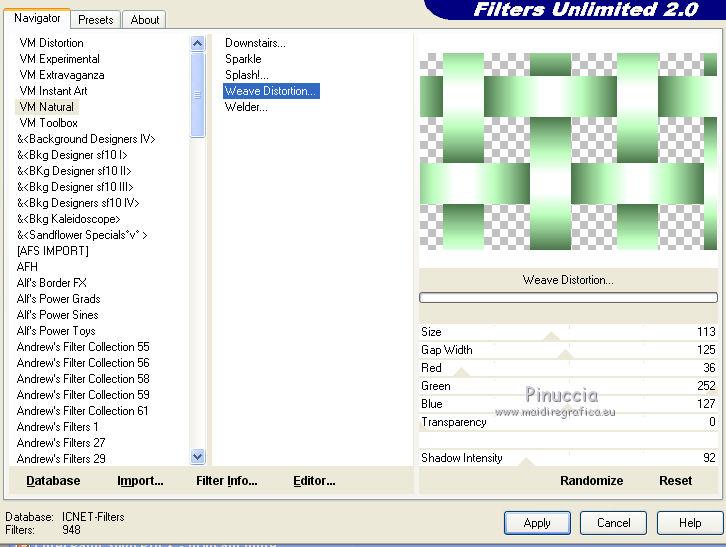The height and width of the screenshot is (547, 726).
Task: Select &<Bkg Designers sf10 IV> category
Action: (x=78, y=203)
